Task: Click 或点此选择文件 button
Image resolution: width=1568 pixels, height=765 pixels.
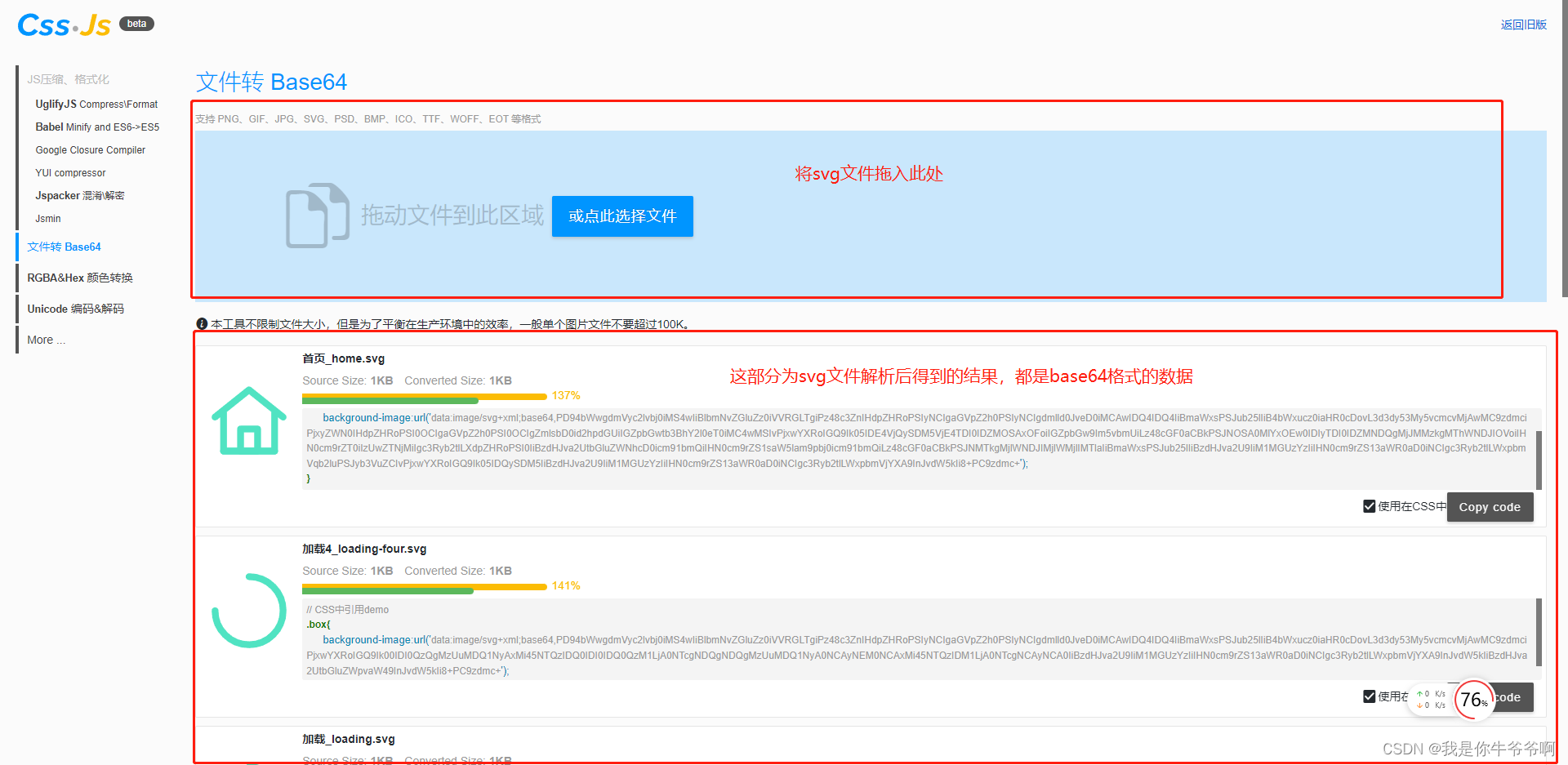Action: pos(622,216)
